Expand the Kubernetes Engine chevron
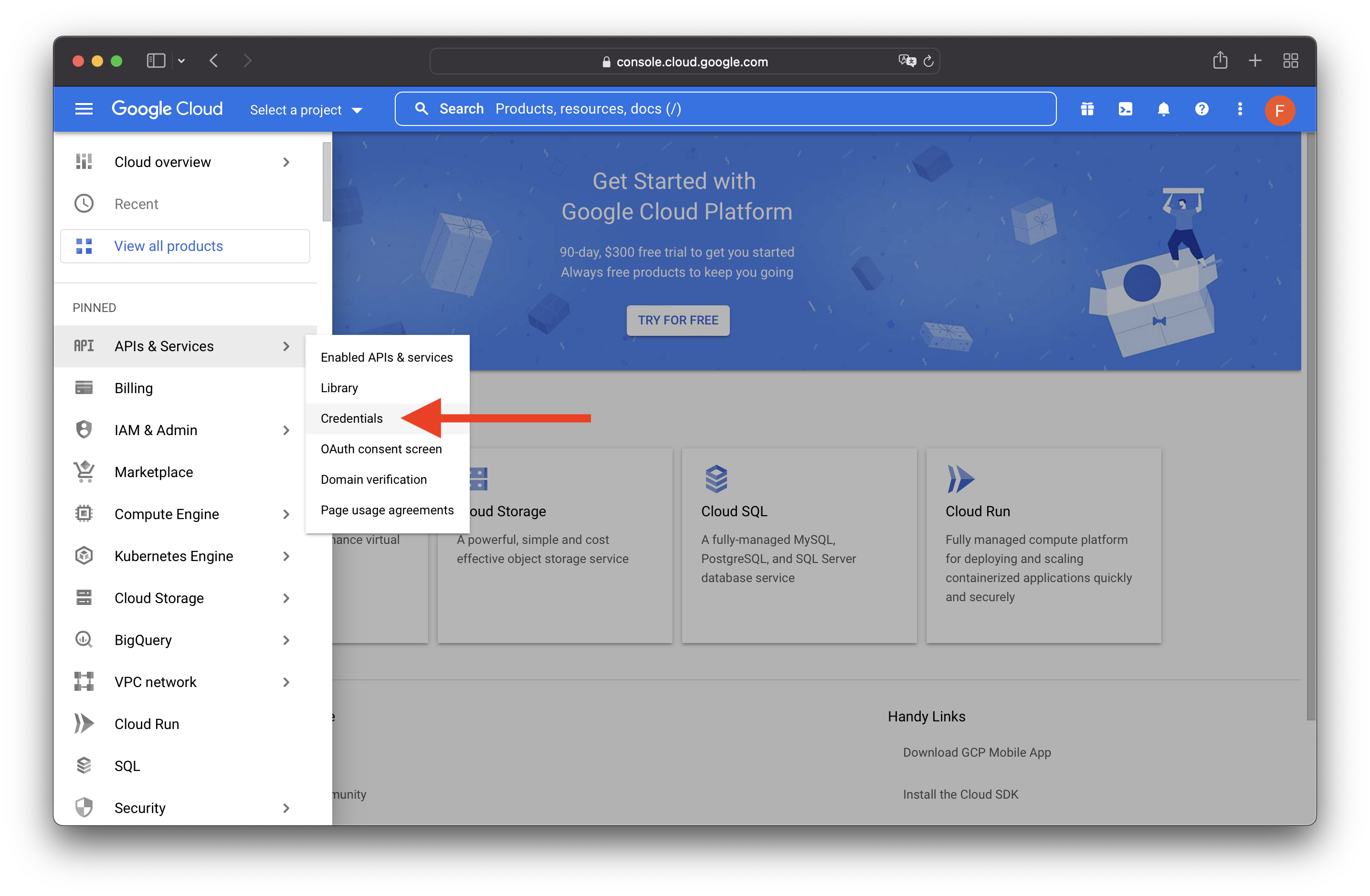Viewport: 1370px width, 896px height. [x=286, y=556]
